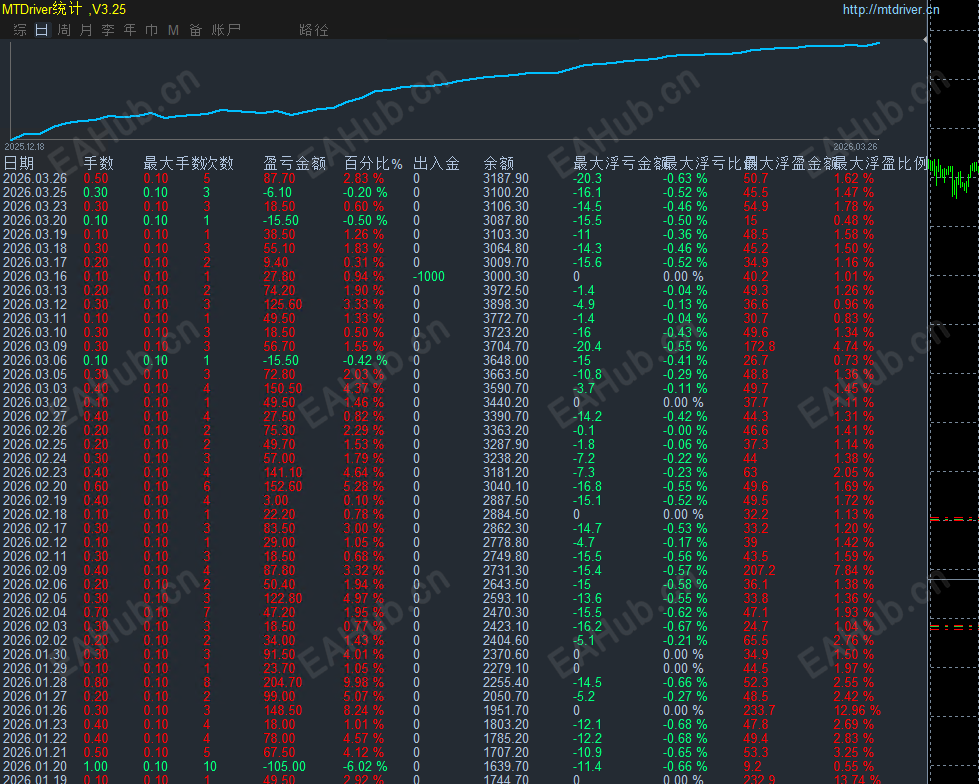This screenshot has height=784, width=979.
Task: Select the 币 symbol tab
Action: point(152,30)
